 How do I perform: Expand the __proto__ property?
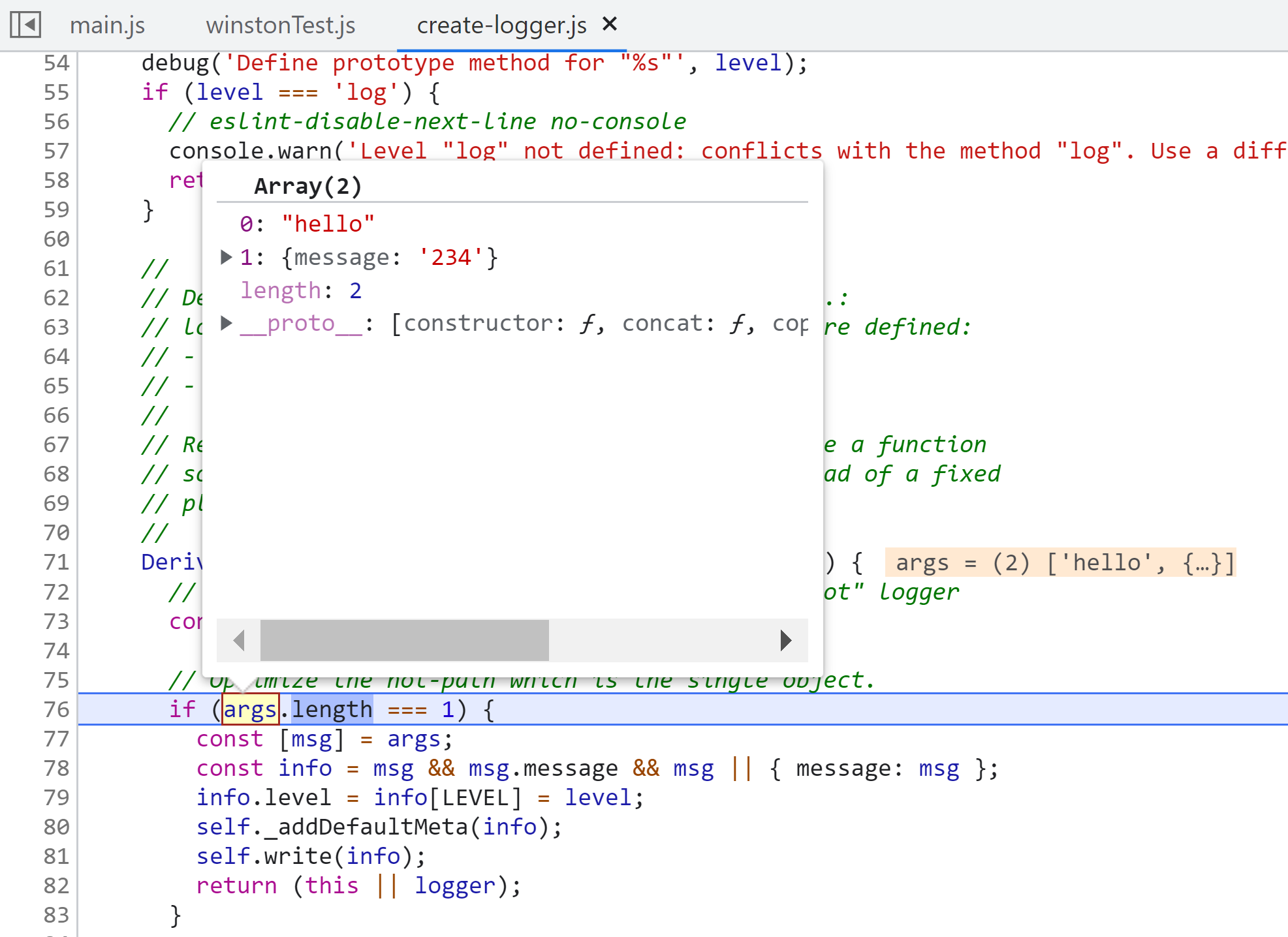coord(226,323)
